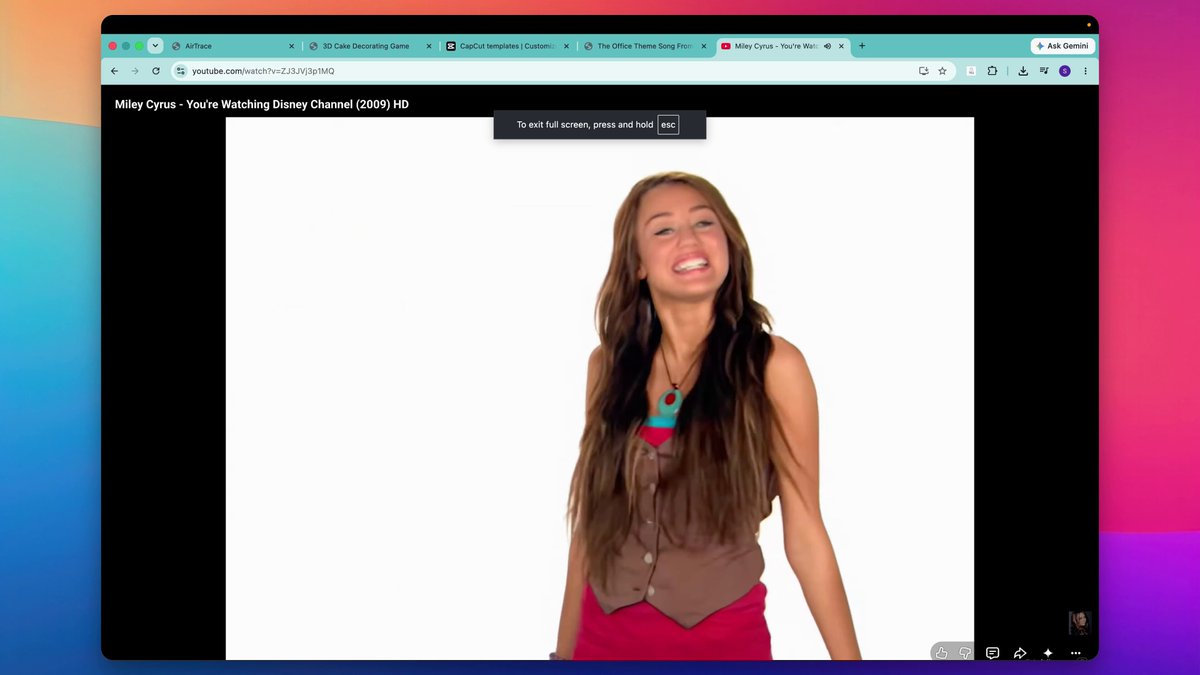Mute the Miley Cyrus tab audio
The height and width of the screenshot is (675, 1200).
pyautogui.click(x=827, y=46)
